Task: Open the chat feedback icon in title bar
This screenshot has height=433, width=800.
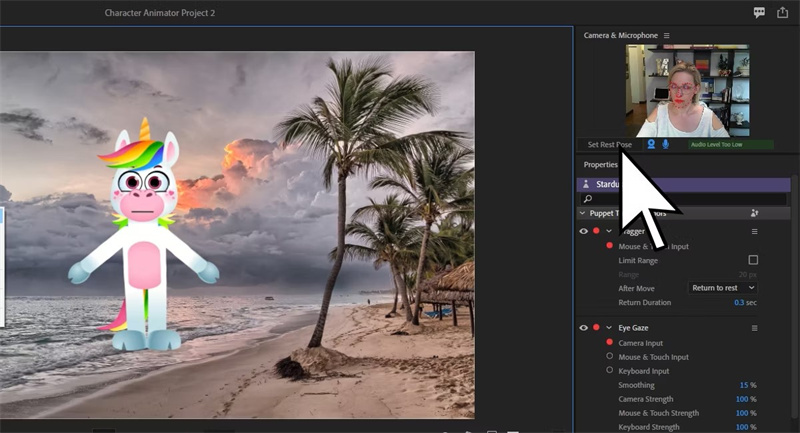Action: [x=760, y=12]
